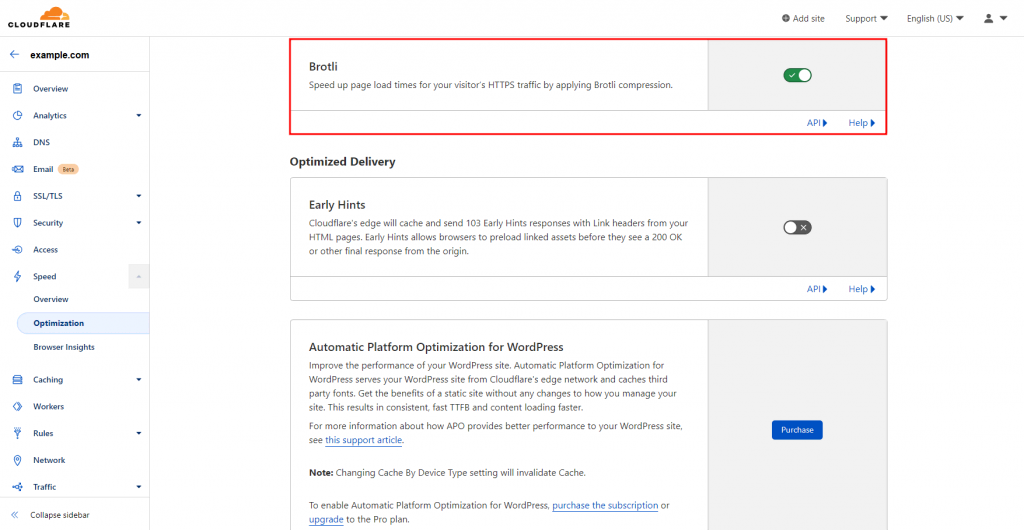Click the Traffic routing icon
The height and width of the screenshot is (530, 1024).
18,487
